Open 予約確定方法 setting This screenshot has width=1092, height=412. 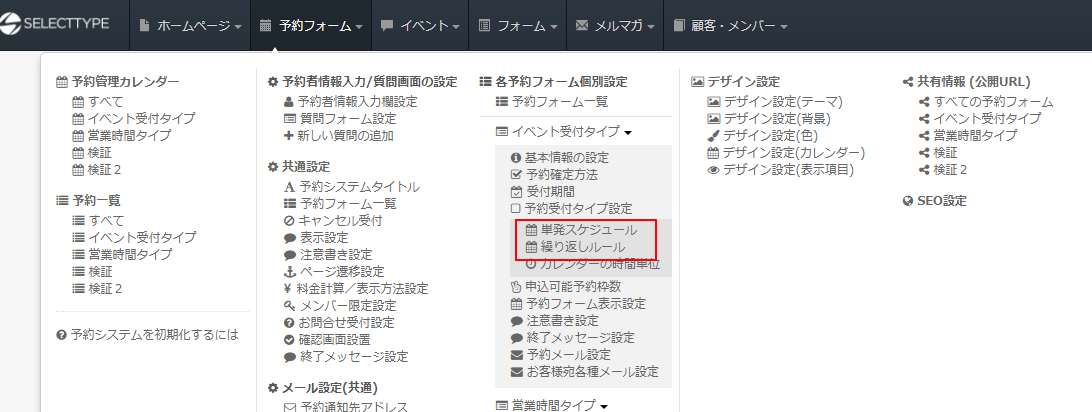tap(554, 174)
